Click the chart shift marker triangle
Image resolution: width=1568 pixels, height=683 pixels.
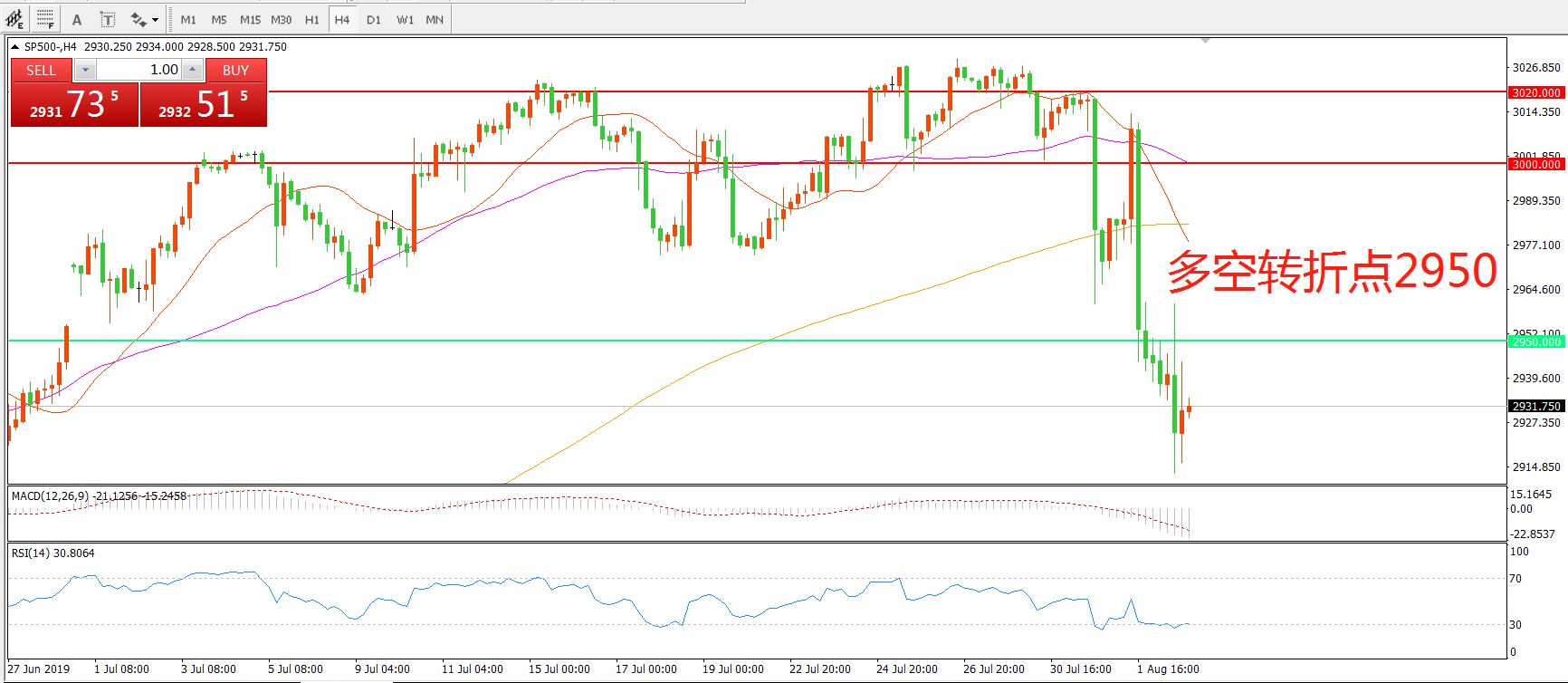pos(1205,41)
